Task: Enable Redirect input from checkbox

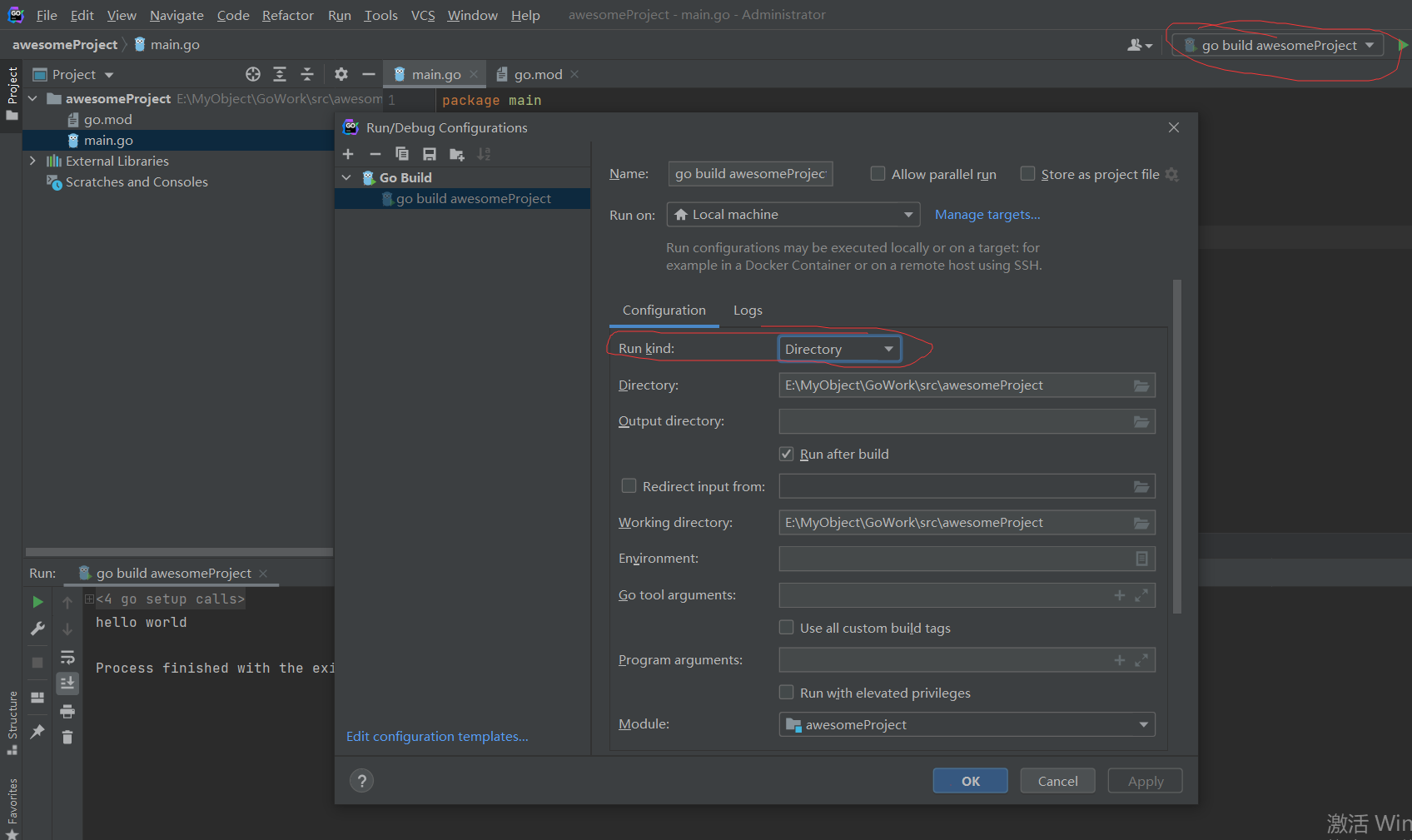Action: [x=629, y=485]
